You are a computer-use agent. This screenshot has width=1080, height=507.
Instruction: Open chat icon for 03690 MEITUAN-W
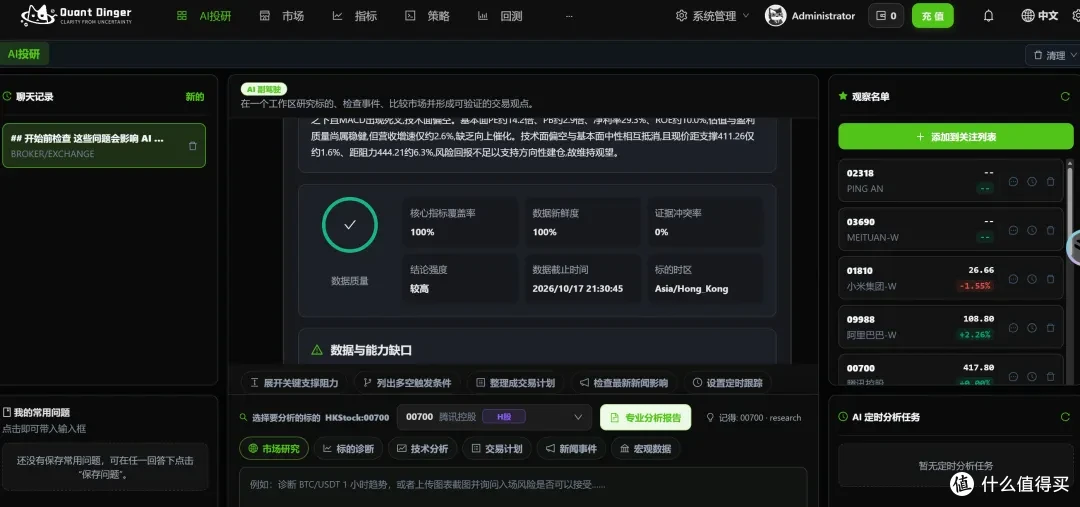point(1013,230)
